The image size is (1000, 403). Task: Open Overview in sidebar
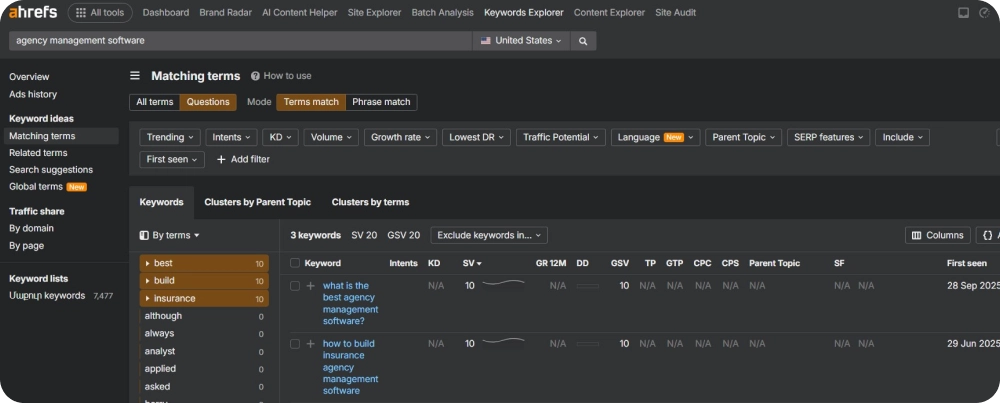(29, 77)
